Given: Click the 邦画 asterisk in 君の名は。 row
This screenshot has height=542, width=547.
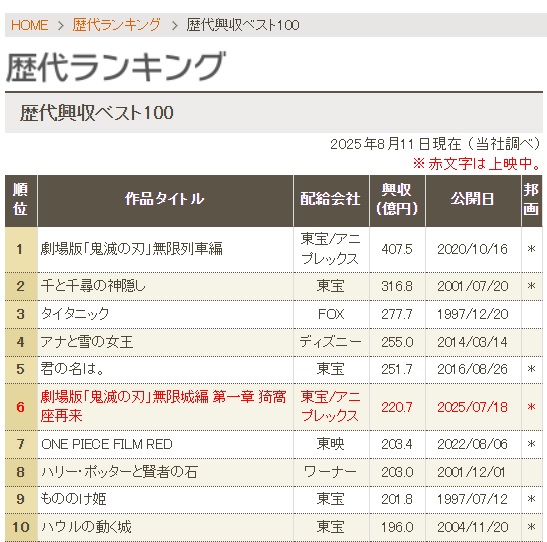Looking at the screenshot, I should (532, 369).
